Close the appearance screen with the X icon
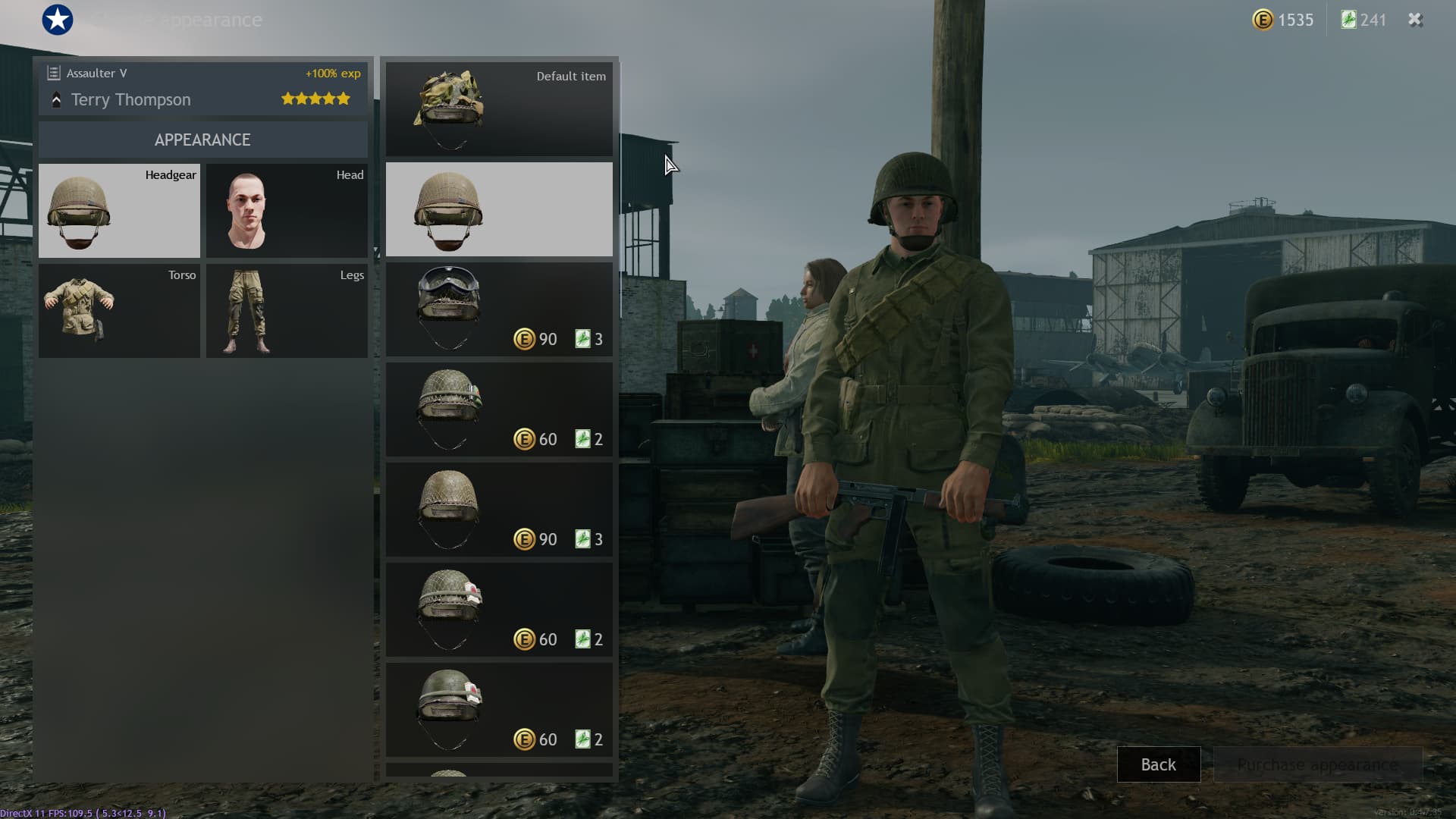The width and height of the screenshot is (1456, 819). [1415, 20]
